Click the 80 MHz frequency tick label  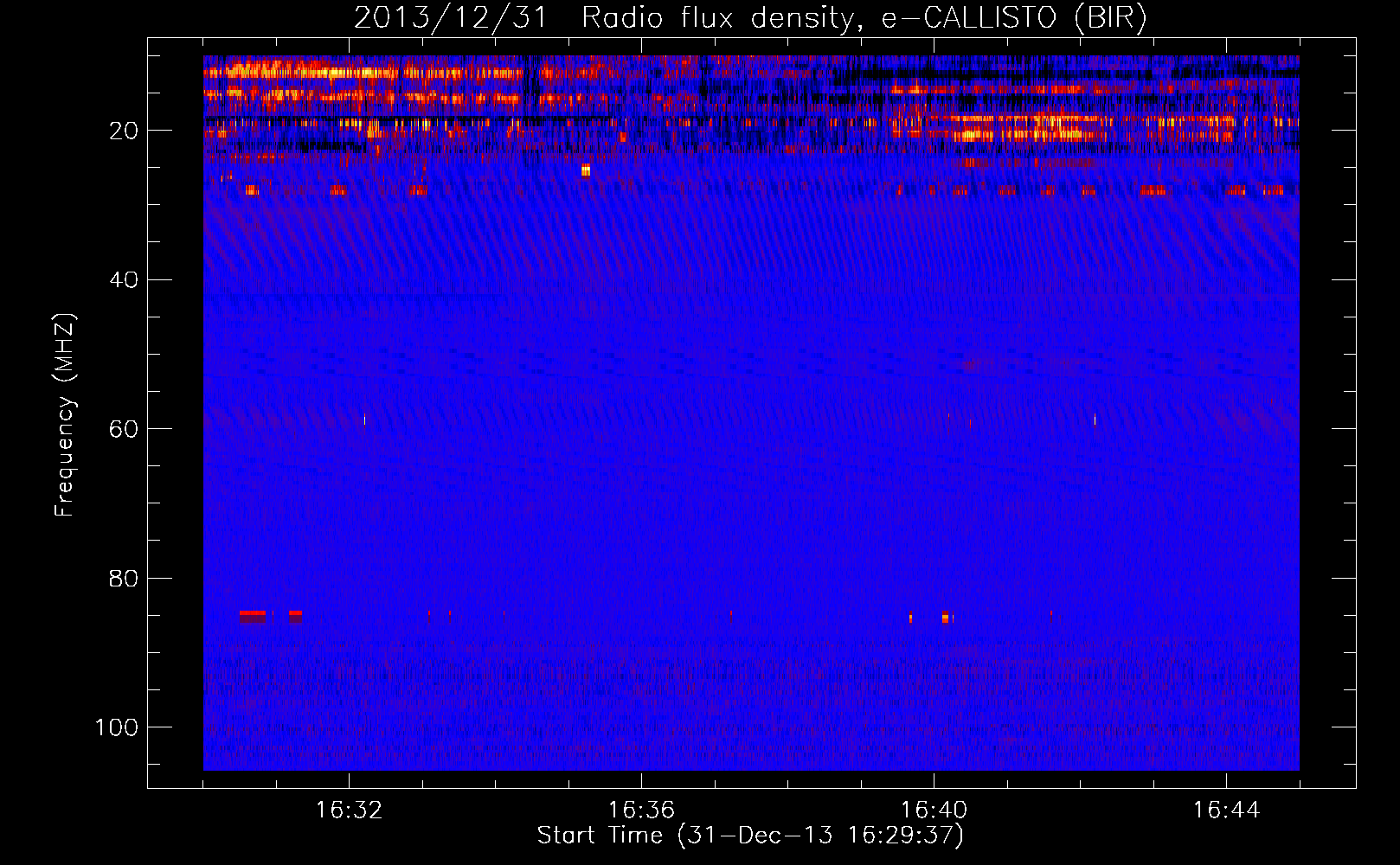(125, 578)
